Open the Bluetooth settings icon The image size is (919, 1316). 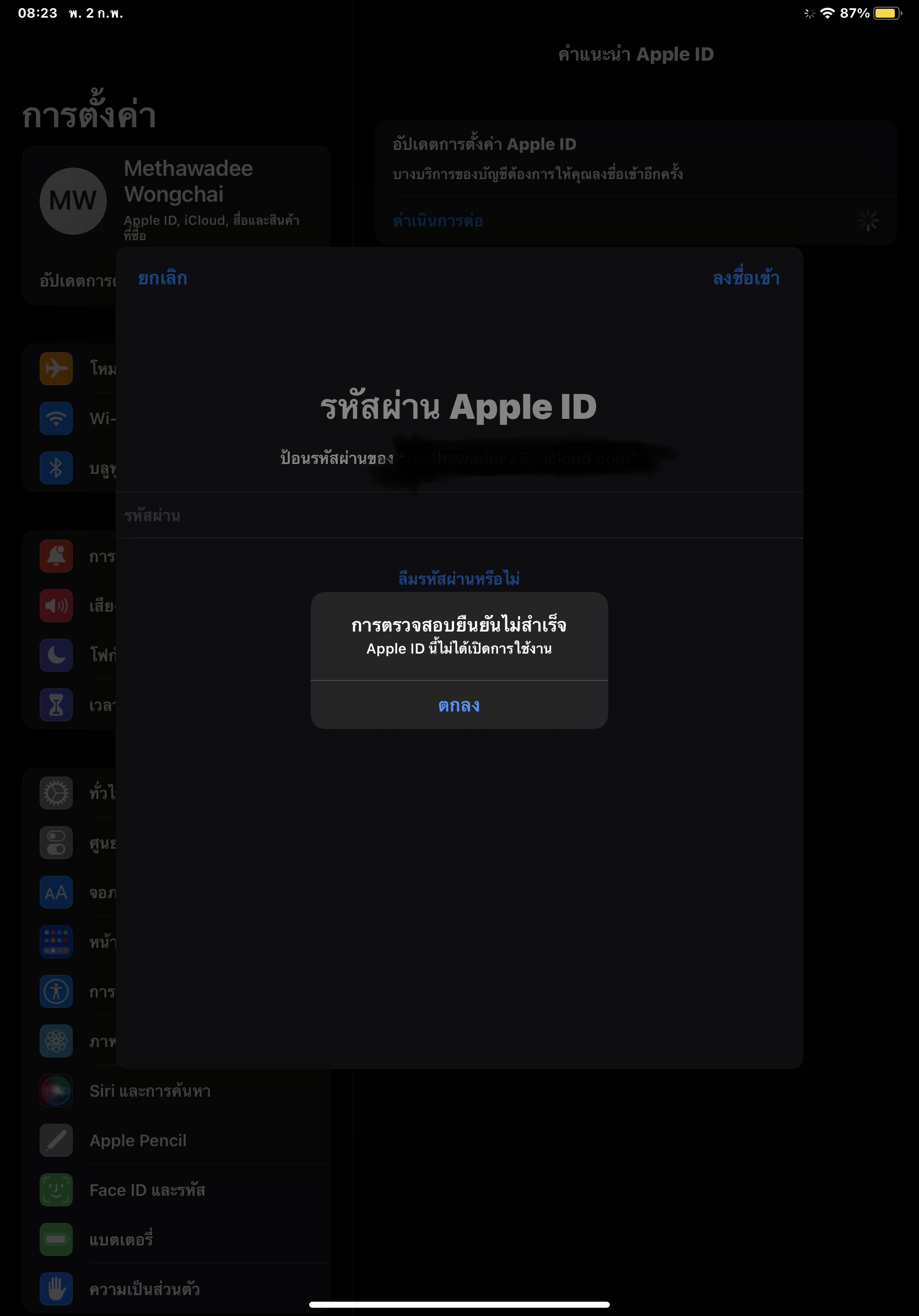coord(56,468)
